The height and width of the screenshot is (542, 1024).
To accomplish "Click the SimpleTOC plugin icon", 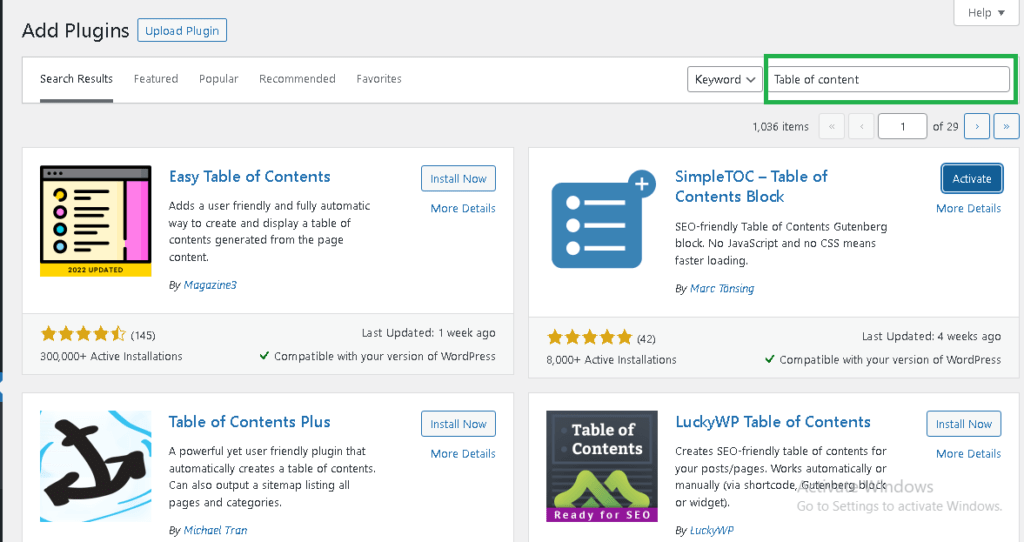I will [x=602, y=221].
